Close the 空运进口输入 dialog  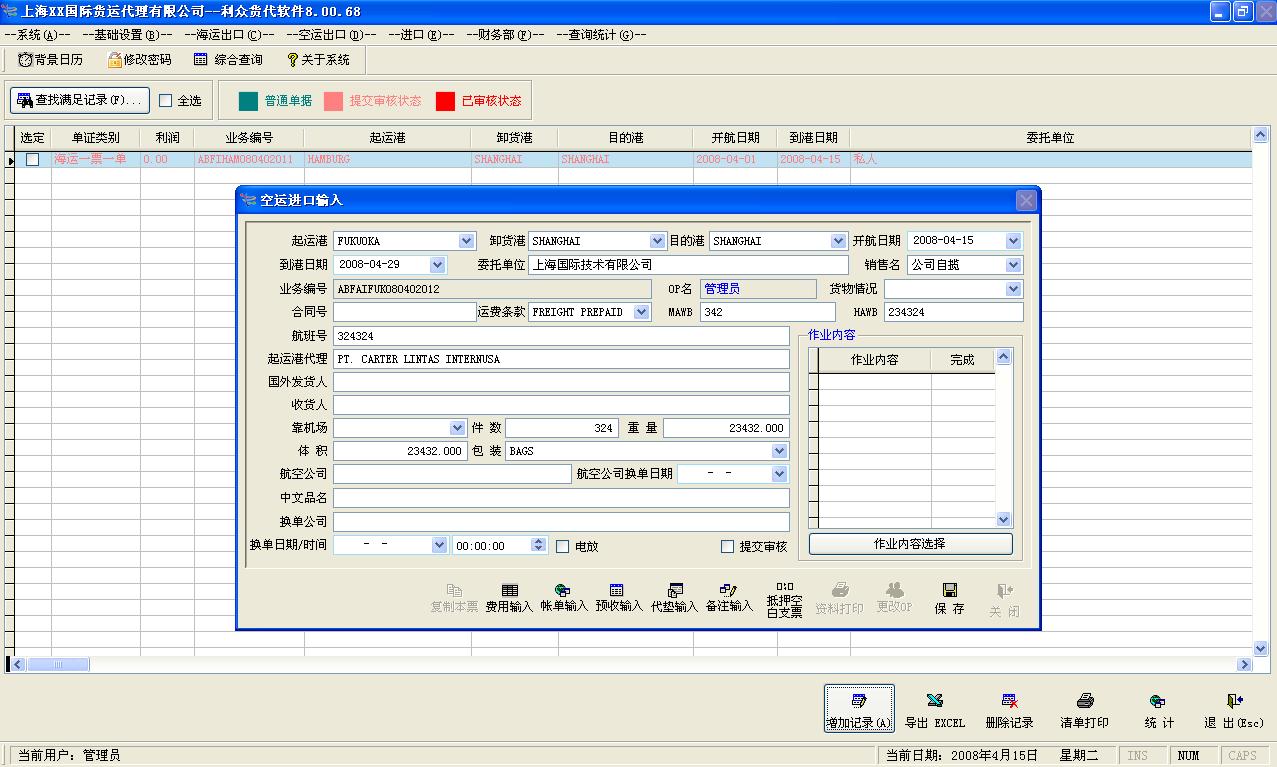pyautogui.click(x=1025, y=200)
